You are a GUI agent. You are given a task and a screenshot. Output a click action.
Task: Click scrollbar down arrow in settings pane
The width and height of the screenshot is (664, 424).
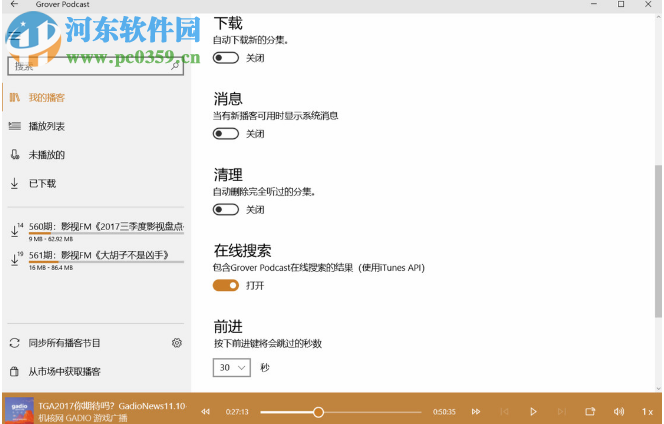(658, 388)
